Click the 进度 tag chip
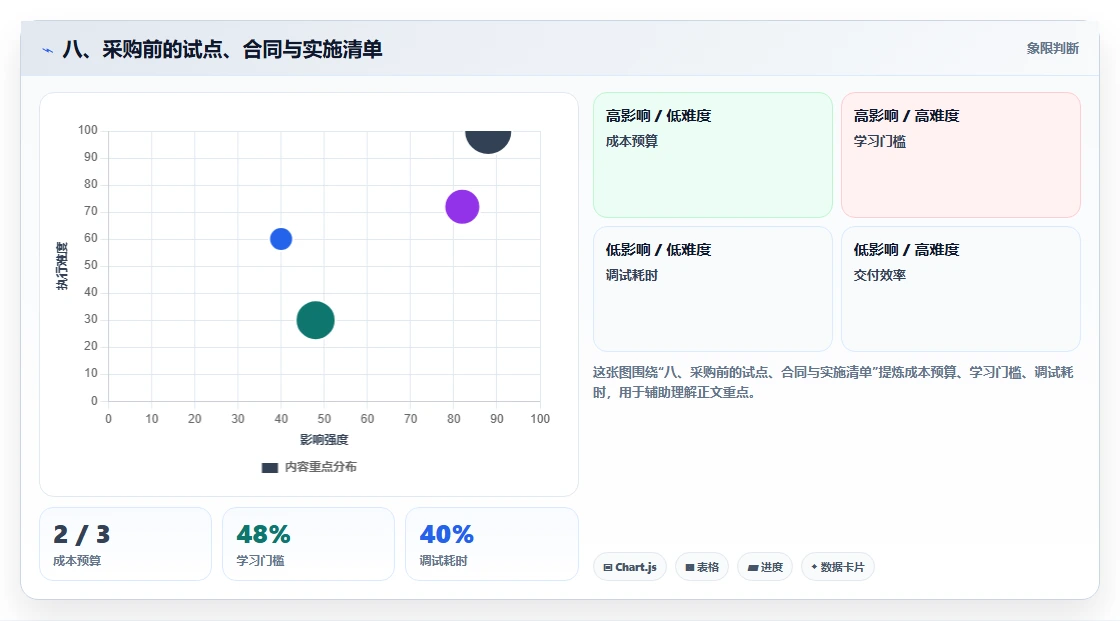The height and width of the screenshot is (621, 1120). tap(765, 567)
